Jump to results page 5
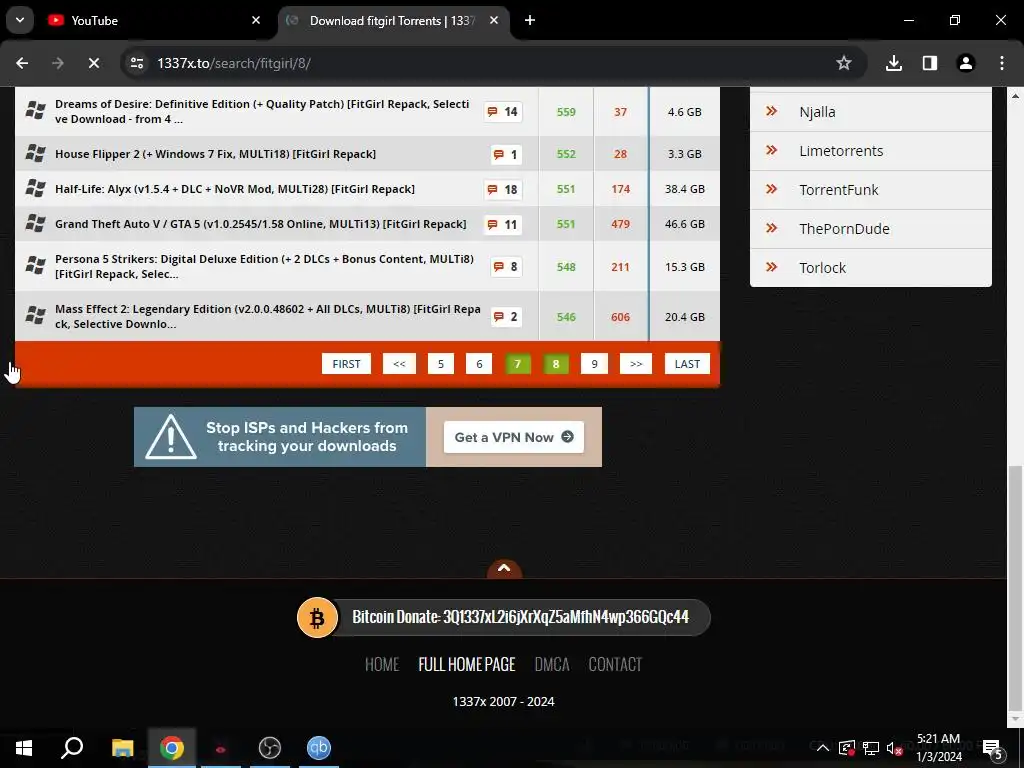Screen dimensions: 1024x768 pos(441,364)
